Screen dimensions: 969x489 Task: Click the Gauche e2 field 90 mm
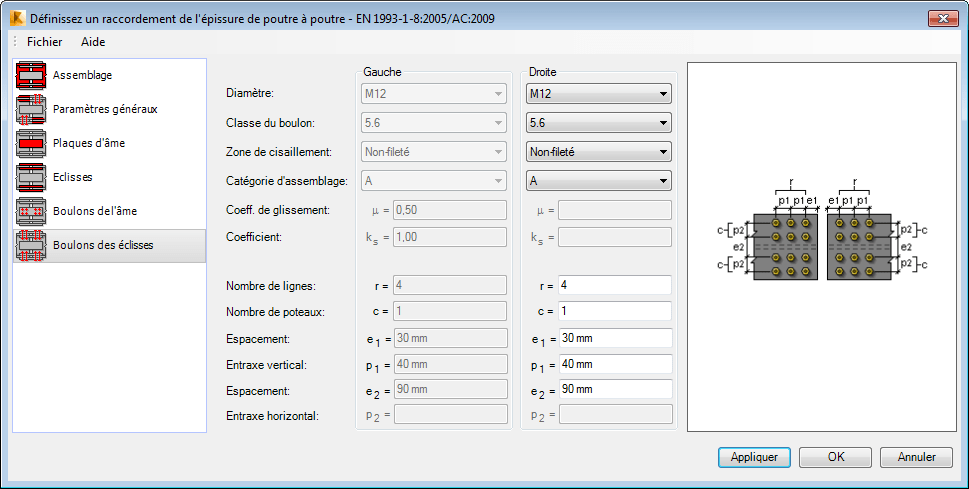tap(450, 389)
